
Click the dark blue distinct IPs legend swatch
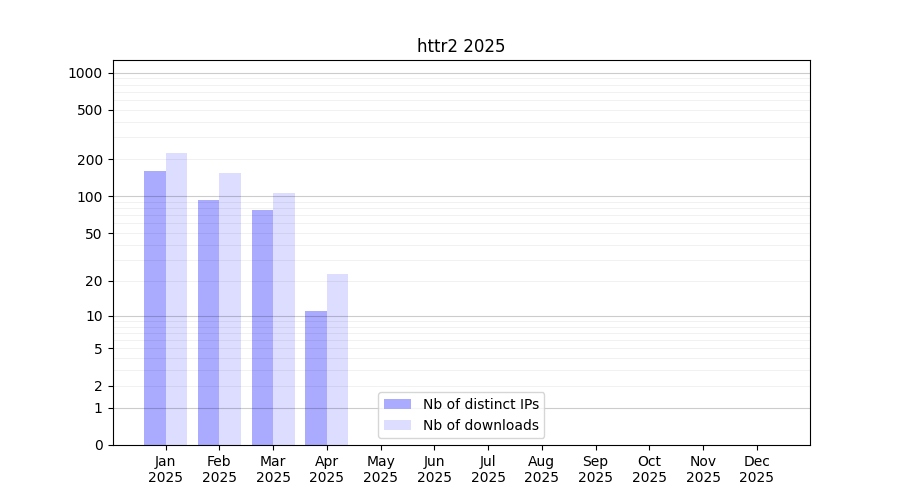(x=397, y=404)
